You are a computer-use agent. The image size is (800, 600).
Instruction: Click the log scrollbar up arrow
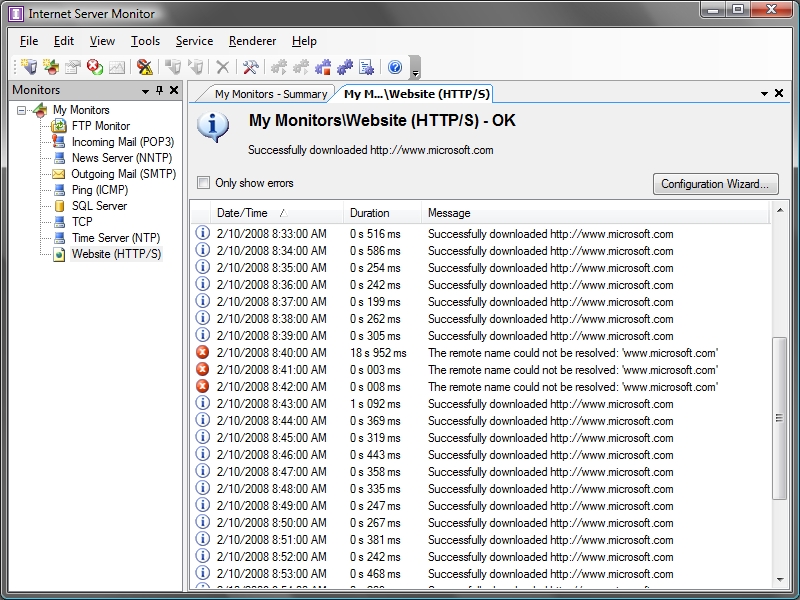[x=780, y=210]
